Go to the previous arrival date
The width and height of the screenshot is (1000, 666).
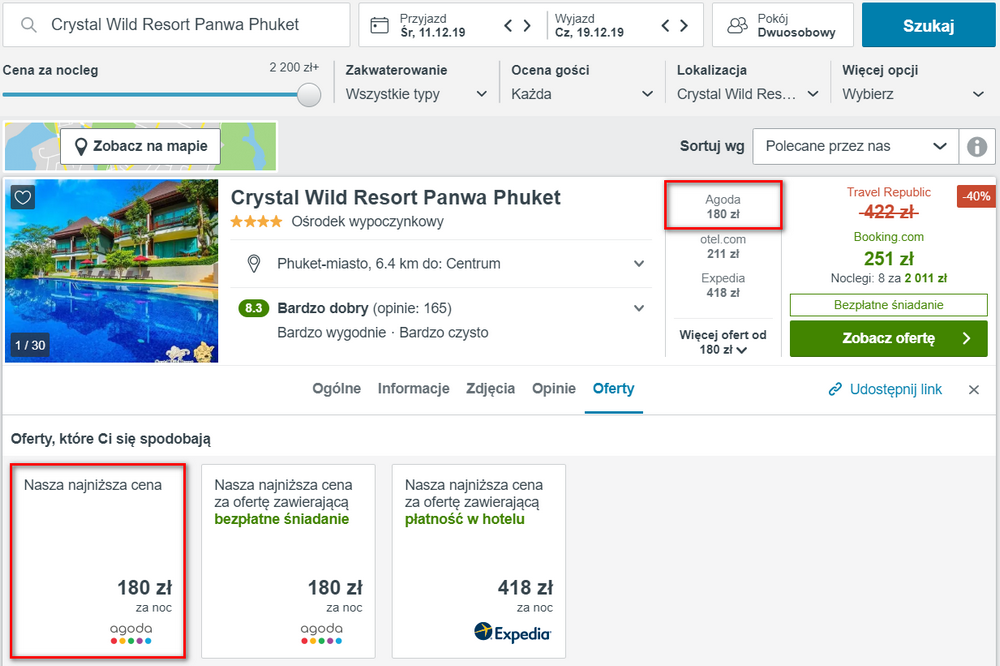pyautogui.click(x=508, y=26)
